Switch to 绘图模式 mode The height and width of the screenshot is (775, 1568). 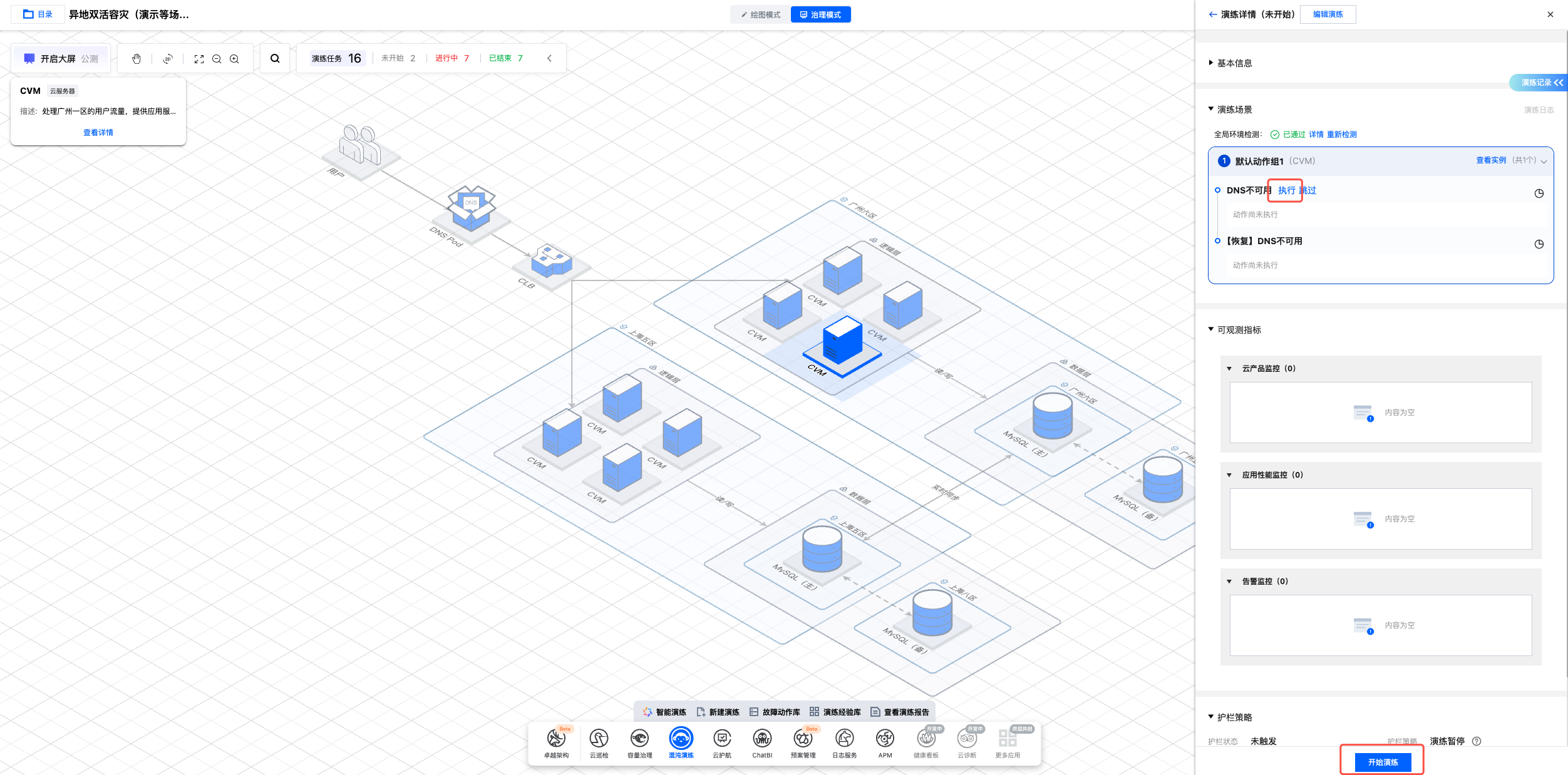click(760, 14)
